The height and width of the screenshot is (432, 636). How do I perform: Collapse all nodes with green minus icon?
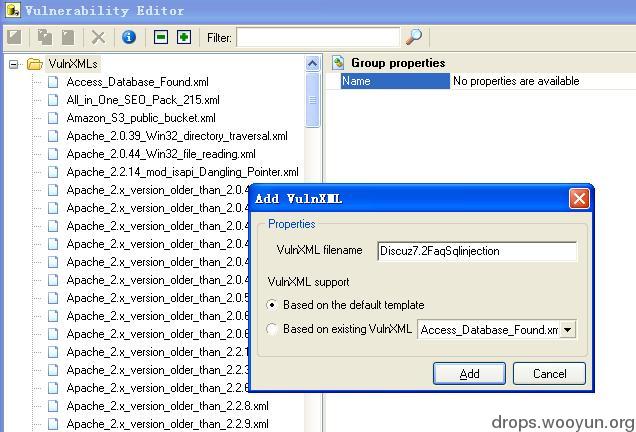(x=161, y=37)
